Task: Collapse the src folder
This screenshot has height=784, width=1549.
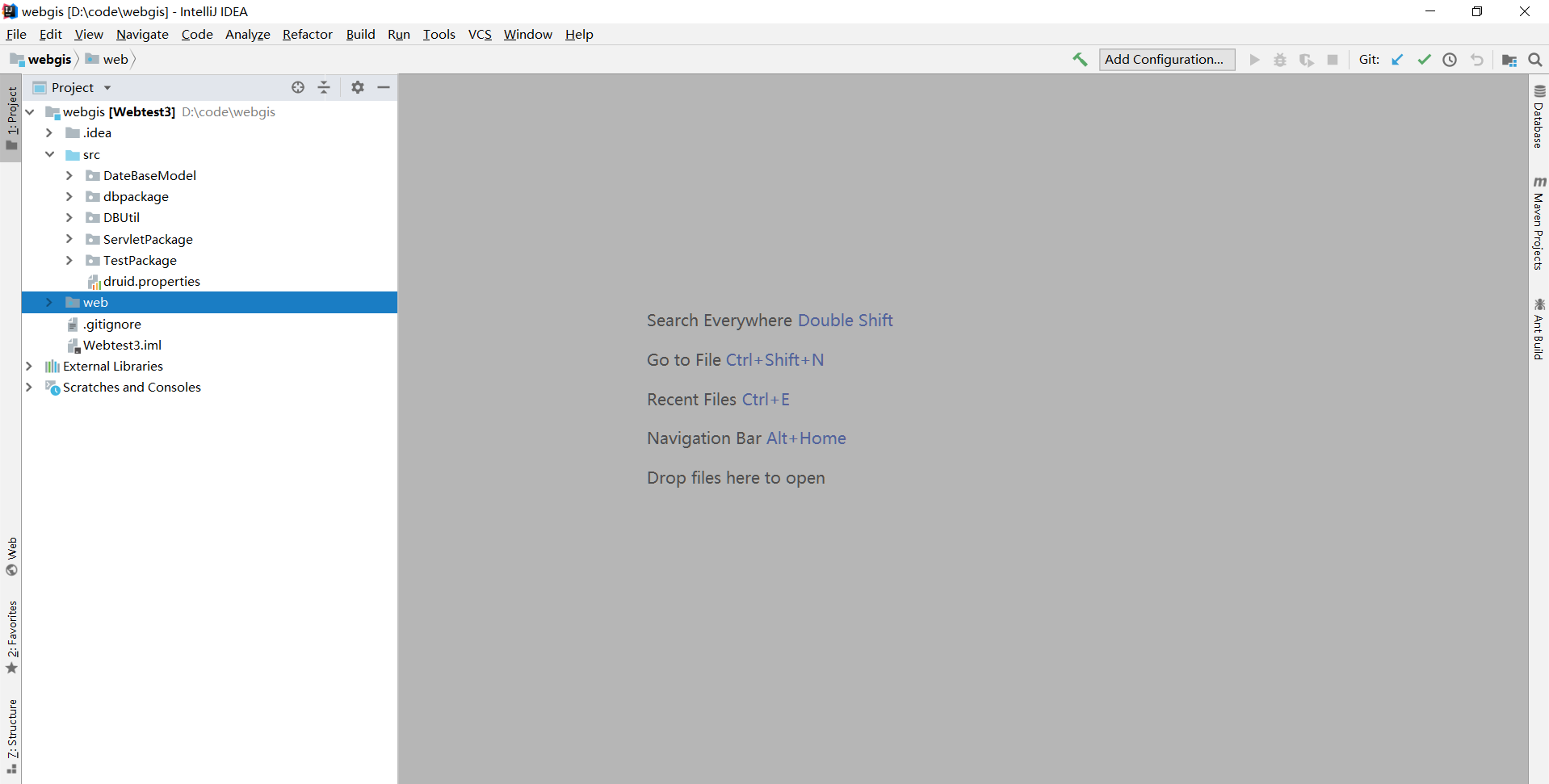Action: pos(49,155)
